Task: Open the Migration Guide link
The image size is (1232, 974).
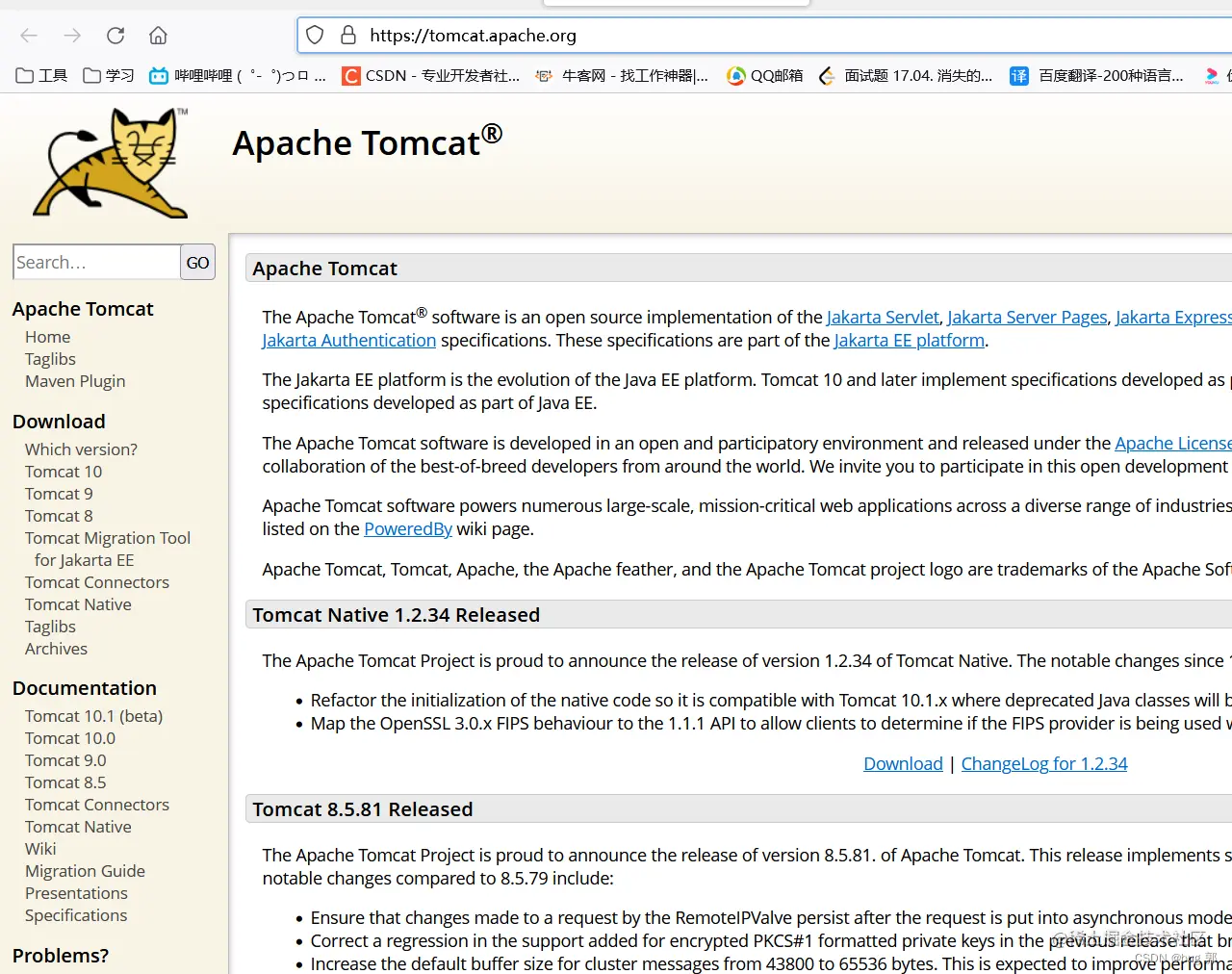Action: pos(85,871)
